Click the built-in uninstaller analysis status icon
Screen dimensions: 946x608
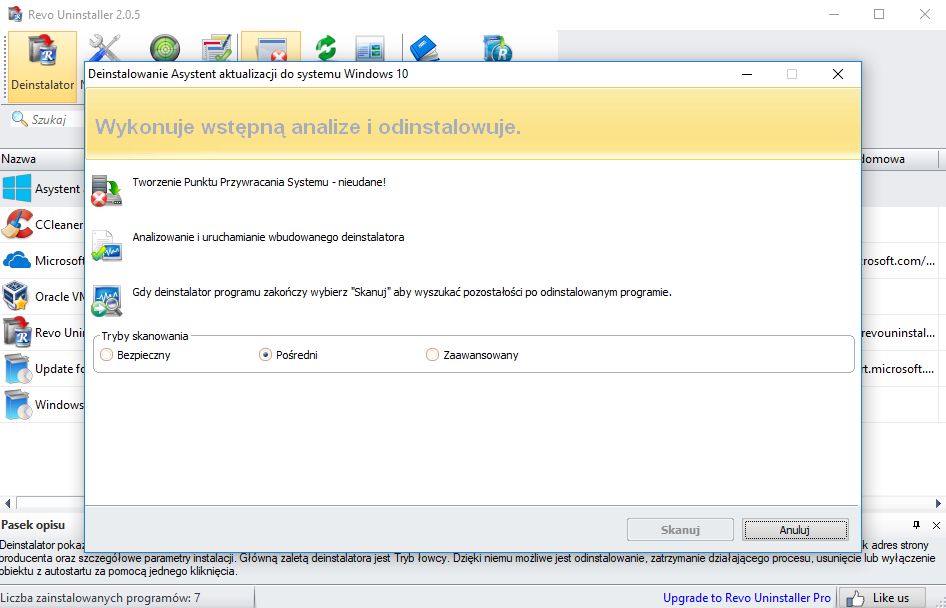(107, 245)
